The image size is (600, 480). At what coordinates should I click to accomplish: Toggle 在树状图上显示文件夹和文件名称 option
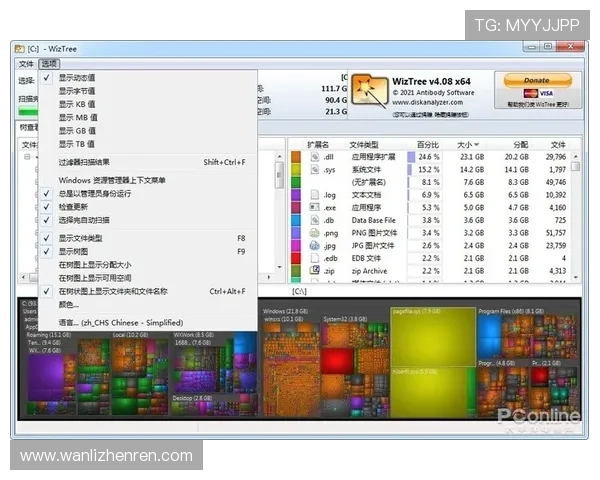[x=148, y=291]
